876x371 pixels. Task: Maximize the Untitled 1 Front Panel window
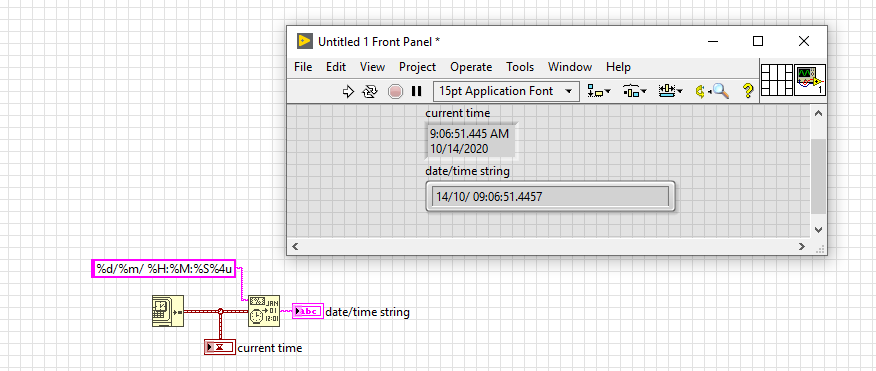click(758, 41)
